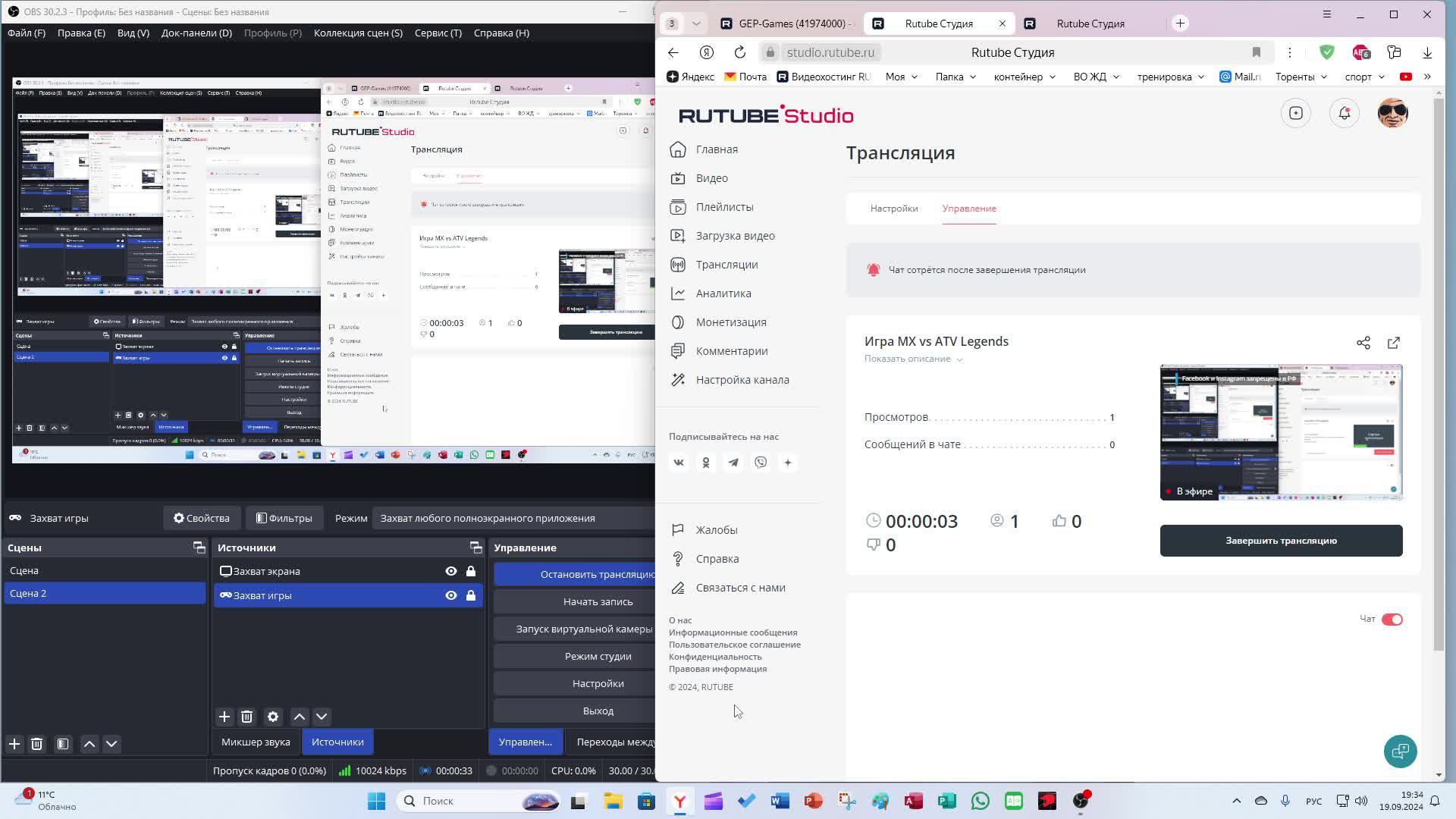The height and width of the screenshot is (819, 1456).
Task: Toggle lock on Захват игры source
Action: point(471,595)
